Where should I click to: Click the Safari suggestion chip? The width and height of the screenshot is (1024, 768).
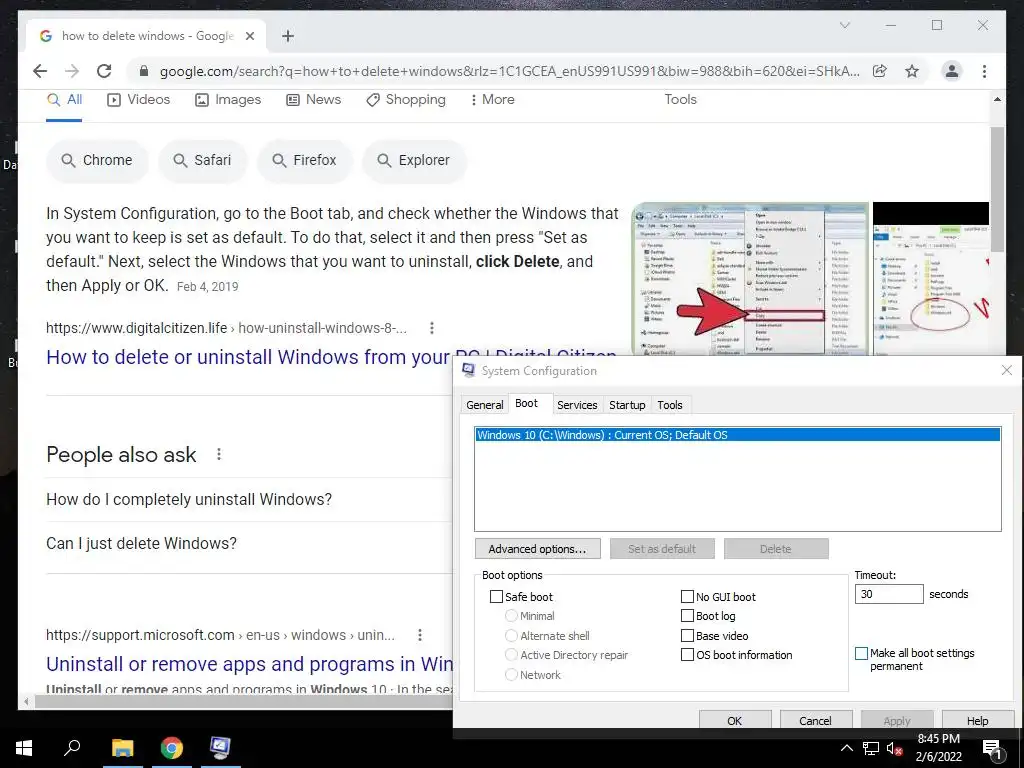point(202,160)
